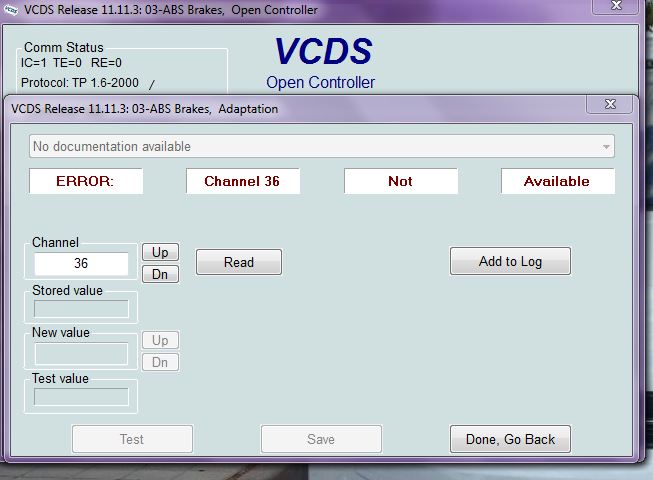Decrease channel number with Dn button
The height and width of the screenshot is (480, 653).
pyautogui.click(x=160, y=274)
